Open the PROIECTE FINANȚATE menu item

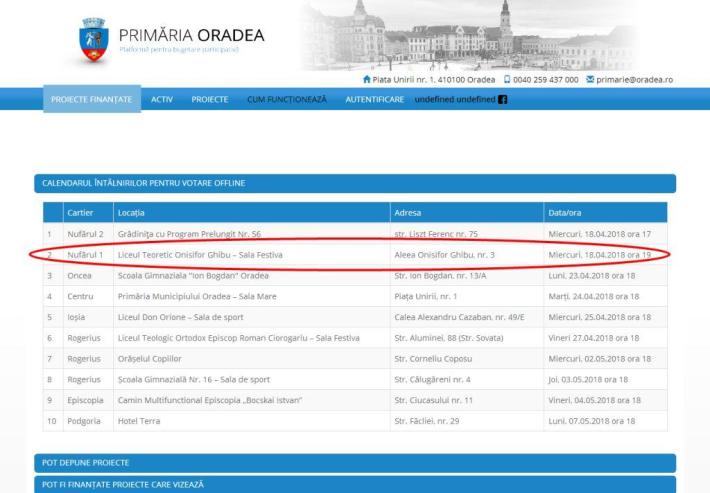click(92, 99)
